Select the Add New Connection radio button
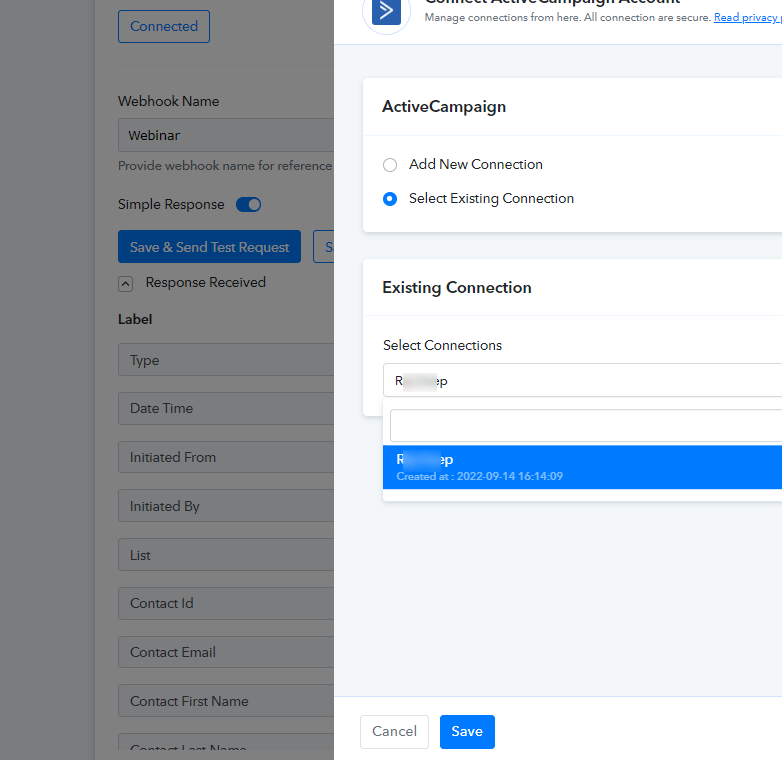The image size is (782, 760). (x=390, y=165)
